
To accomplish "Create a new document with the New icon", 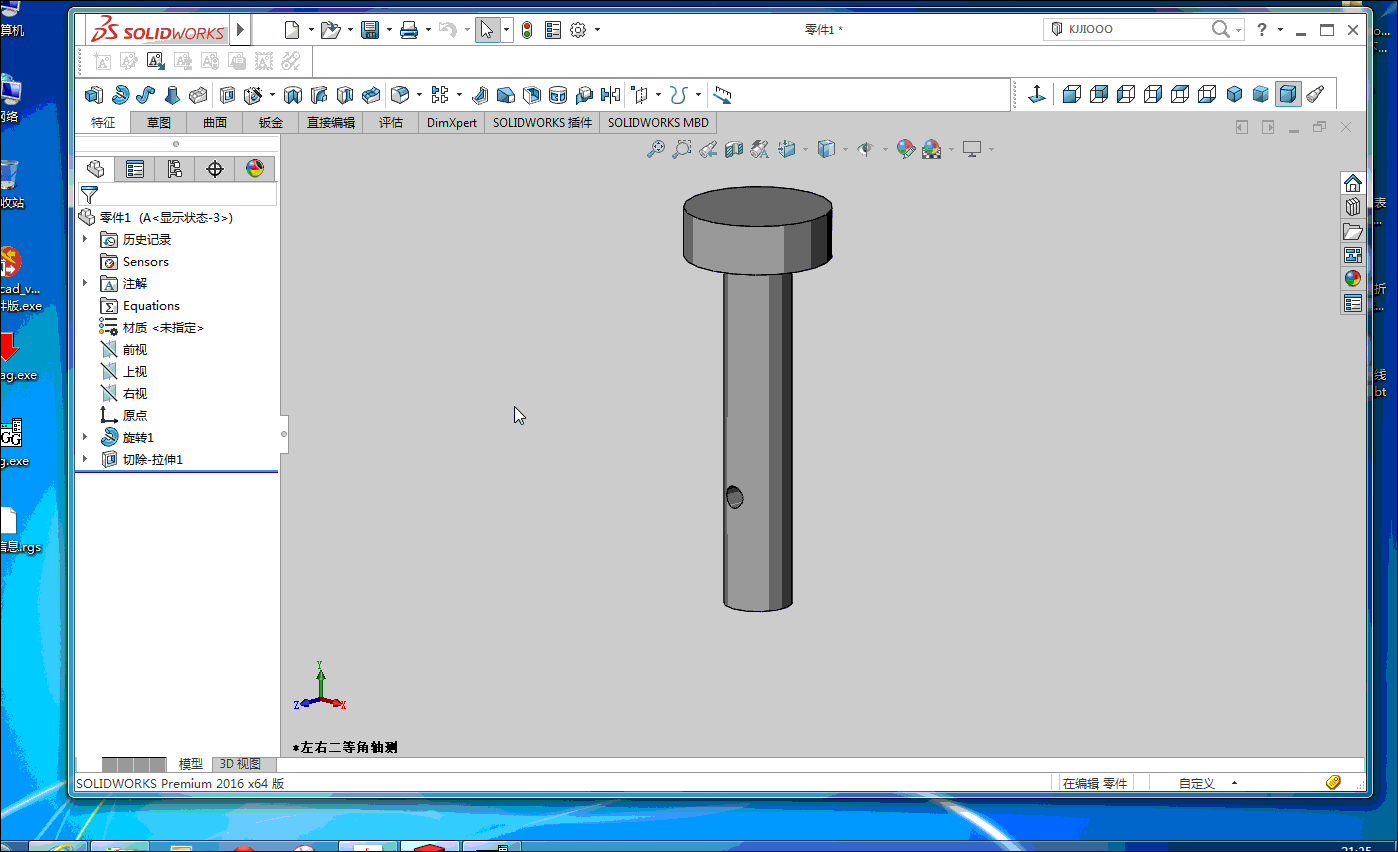I will click(x=292, y=30).
